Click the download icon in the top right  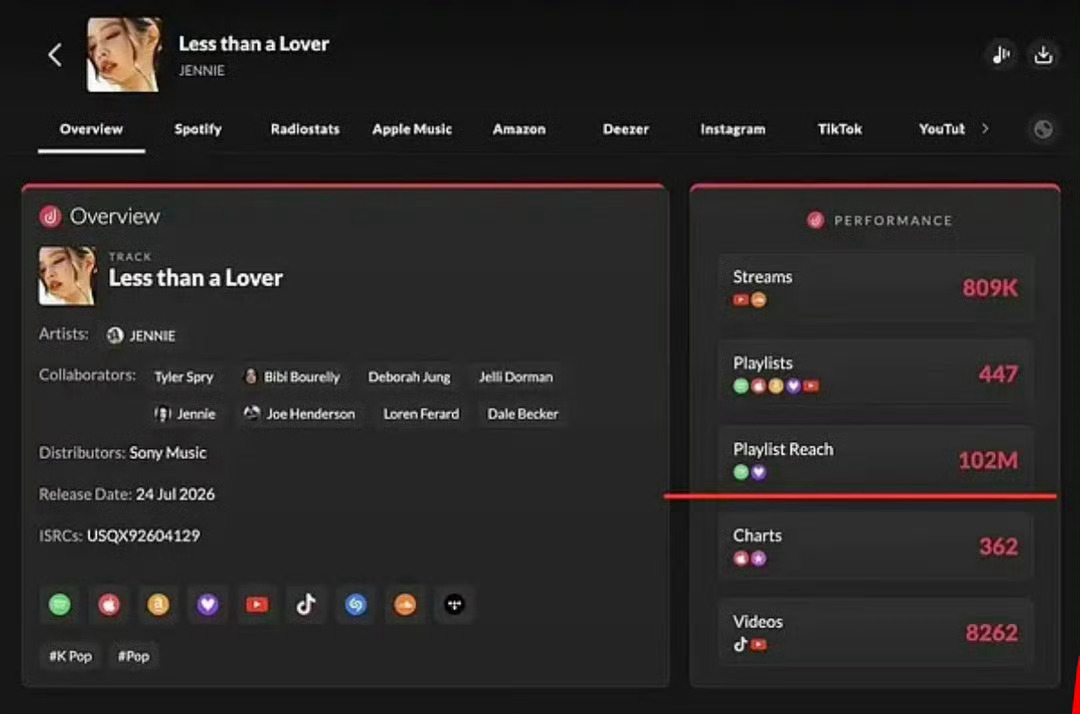coord(1043,55)
